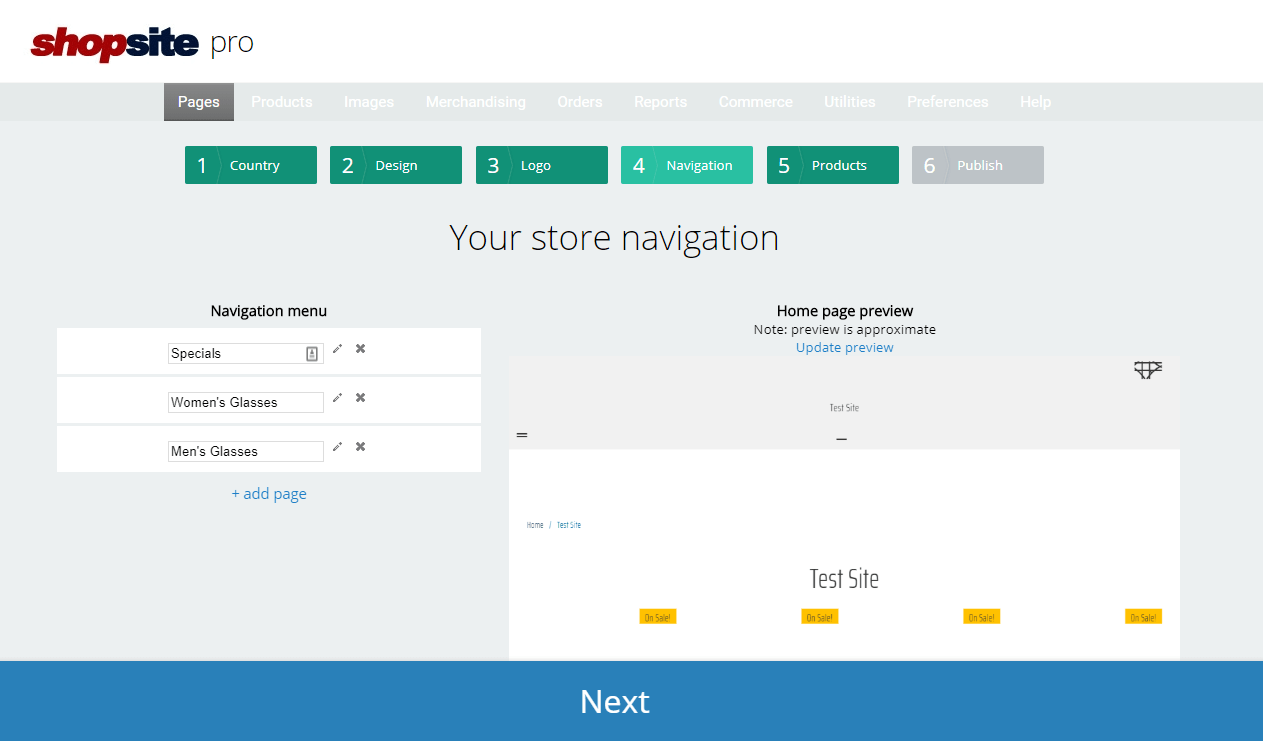Remove the Women's Glasses menu entry
This screenshot has width=1263, height=741.
click(x=360, y=398)
